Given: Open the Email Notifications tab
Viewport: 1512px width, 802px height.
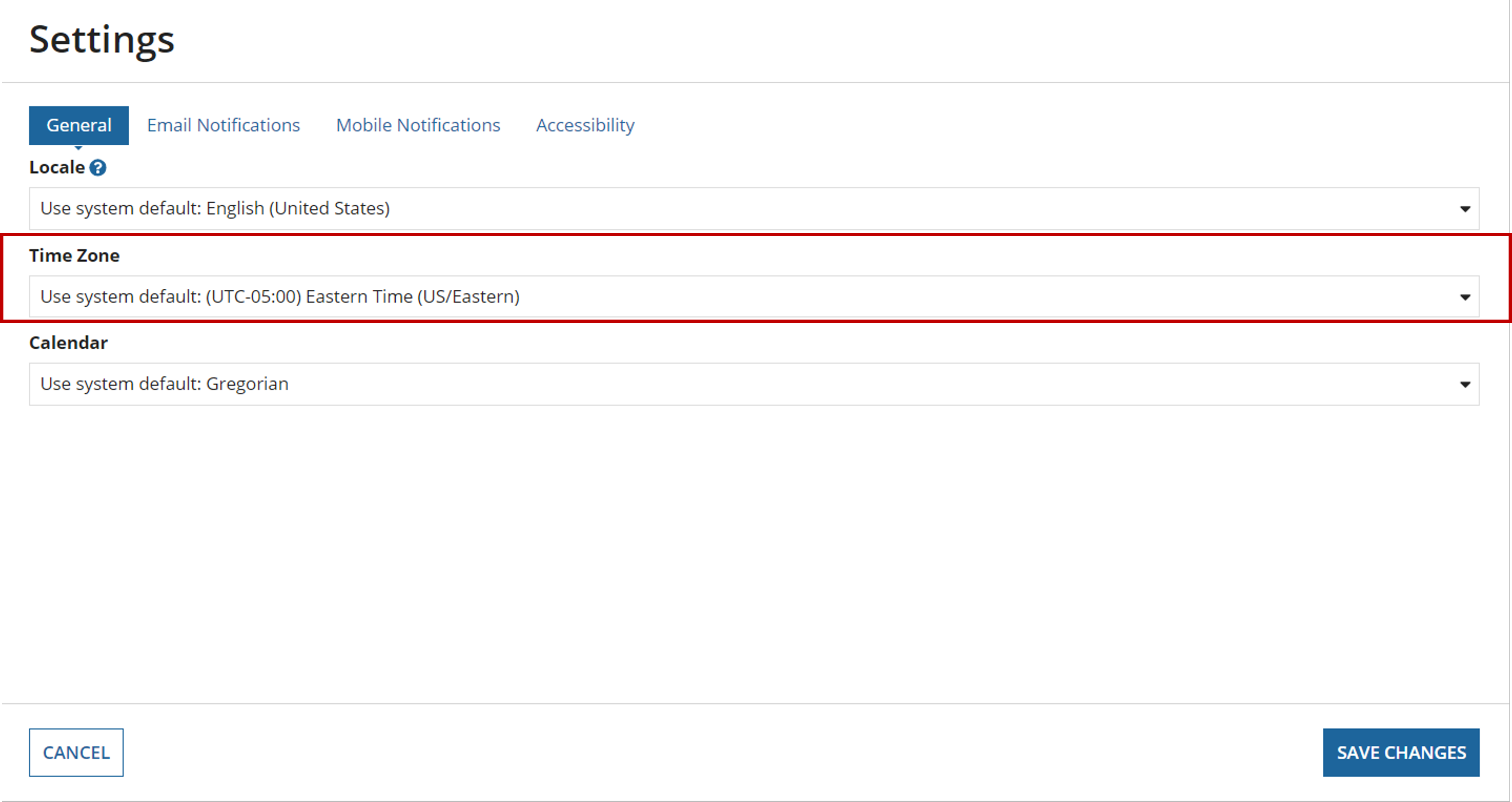Looking at the screenshot, I should (x=223, y=125).
